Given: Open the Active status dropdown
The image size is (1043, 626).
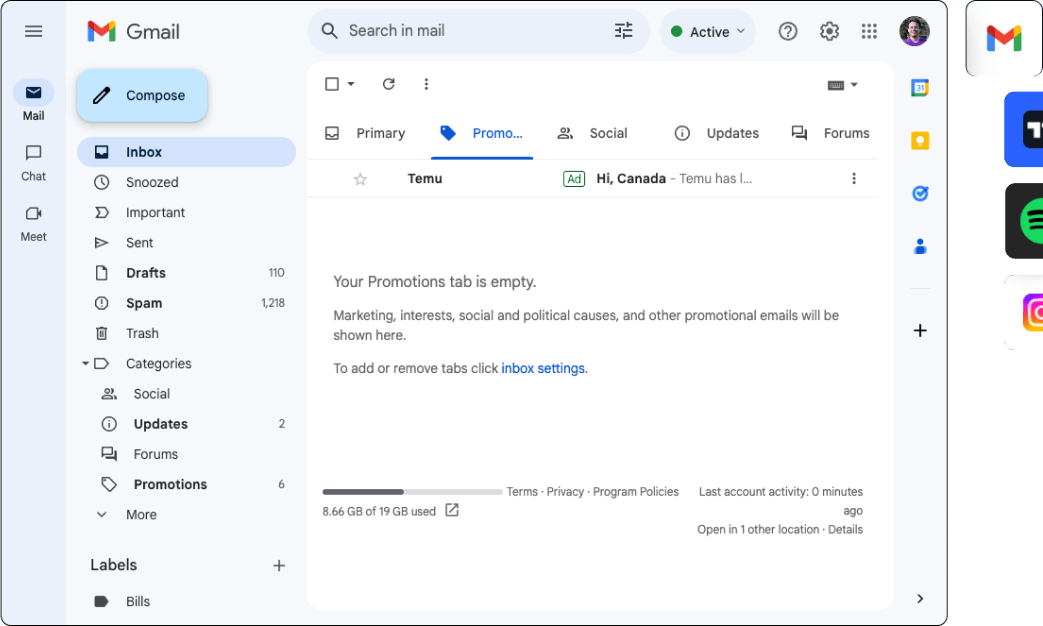Looking at the screenshot, I should click(x=708, y=32).
